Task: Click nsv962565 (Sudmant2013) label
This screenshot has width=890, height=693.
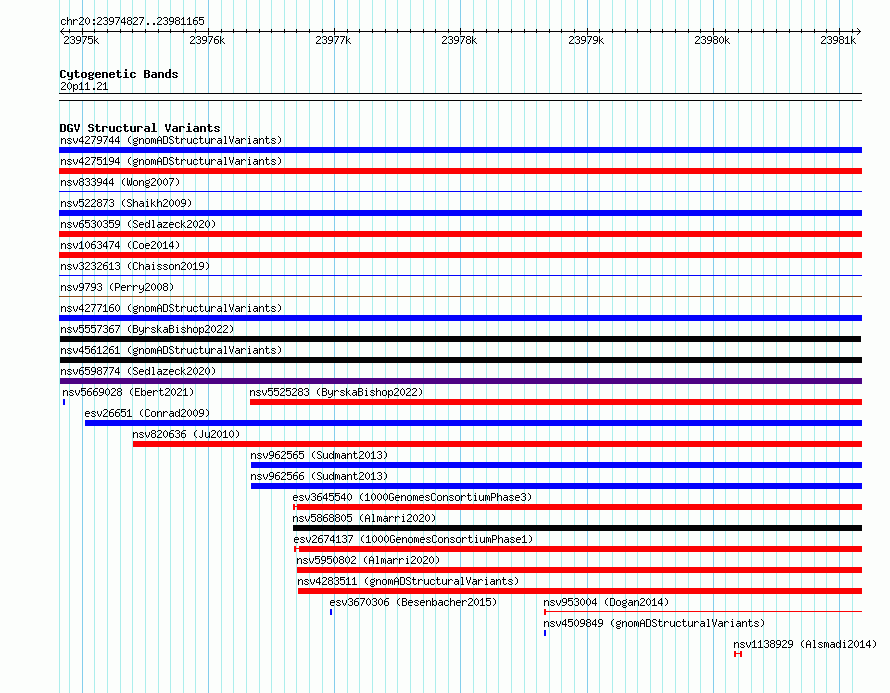Action: [x=319, y=455]
